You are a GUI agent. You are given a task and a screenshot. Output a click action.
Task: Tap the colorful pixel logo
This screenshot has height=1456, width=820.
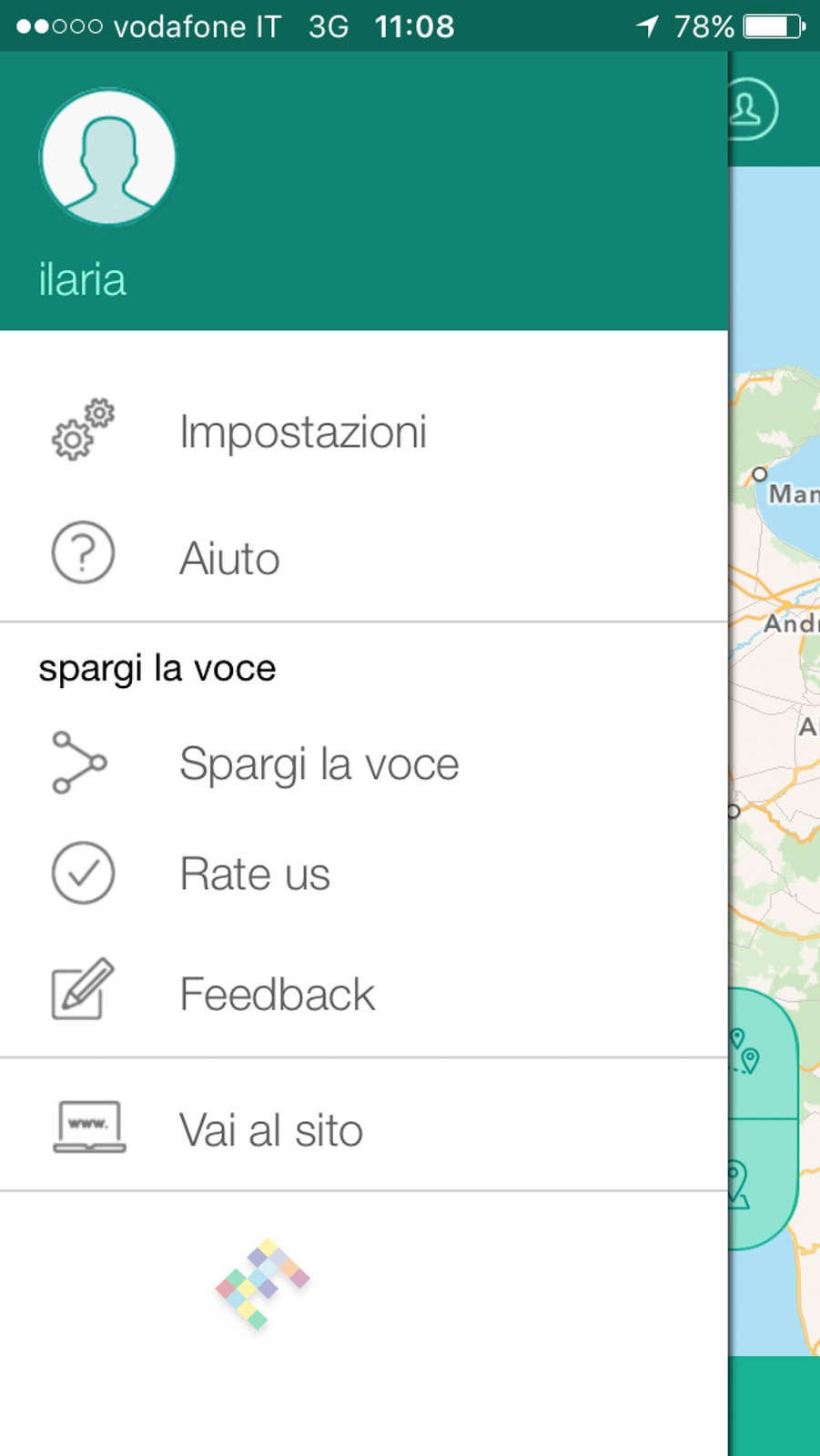[262, 1283]
